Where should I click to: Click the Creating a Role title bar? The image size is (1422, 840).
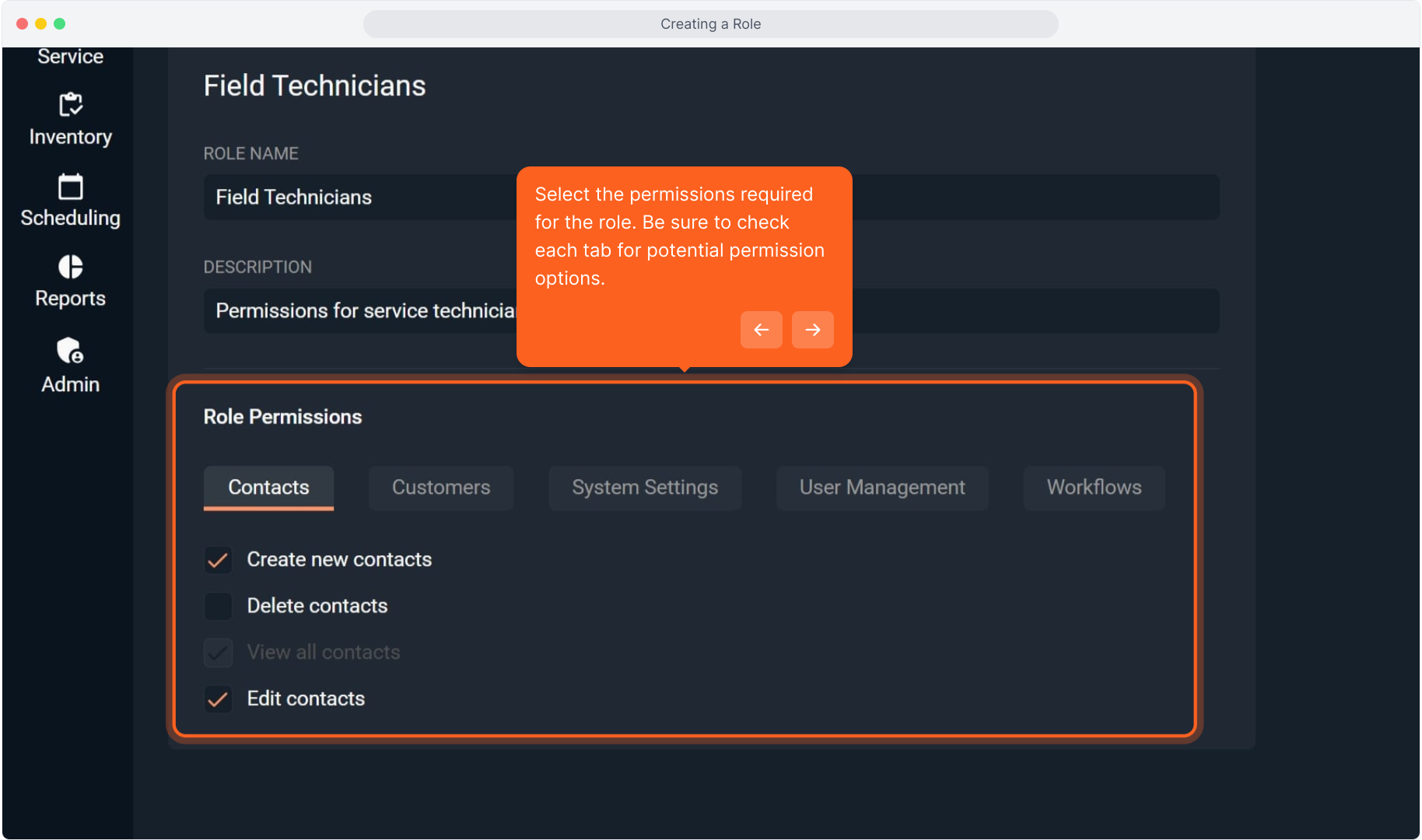pyautogui.click(x=710, y=24)
